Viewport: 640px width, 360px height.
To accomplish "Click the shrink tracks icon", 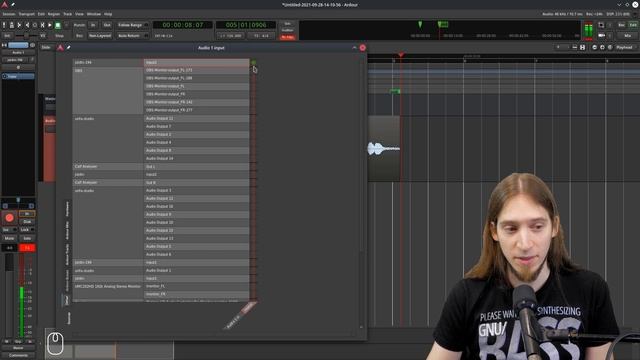I will pos(575,47).
